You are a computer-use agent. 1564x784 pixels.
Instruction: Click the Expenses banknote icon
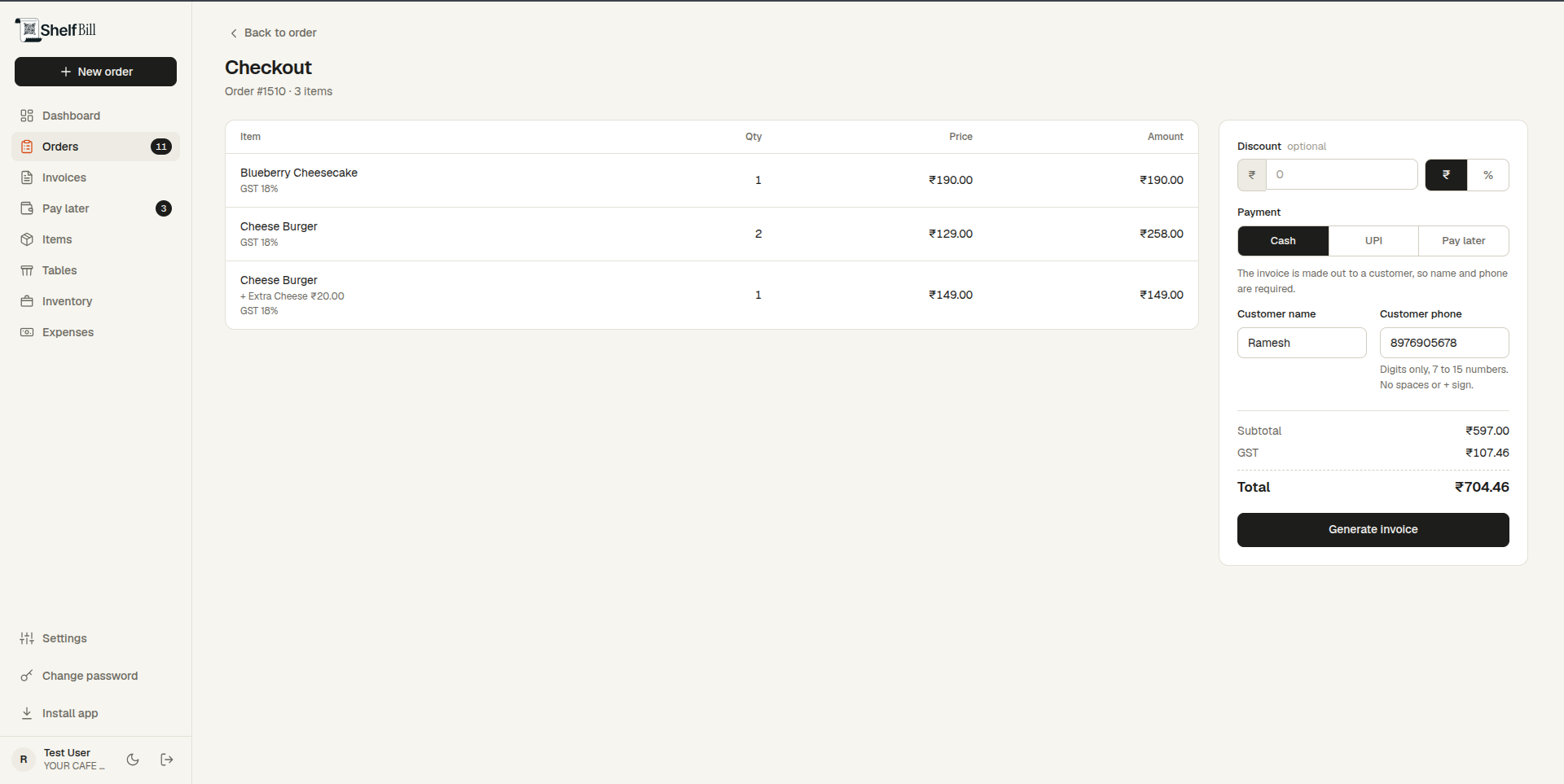(x=27, y=332)
